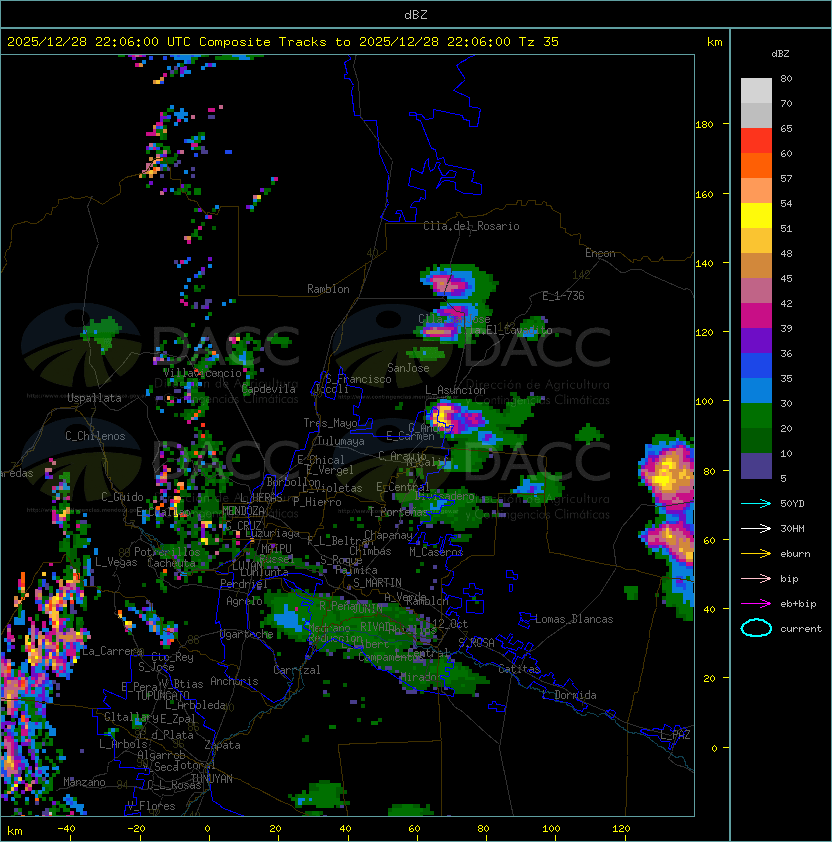Click the 'Uspallata' map label
Screen dimensions: 832x842
coord(94,398)
